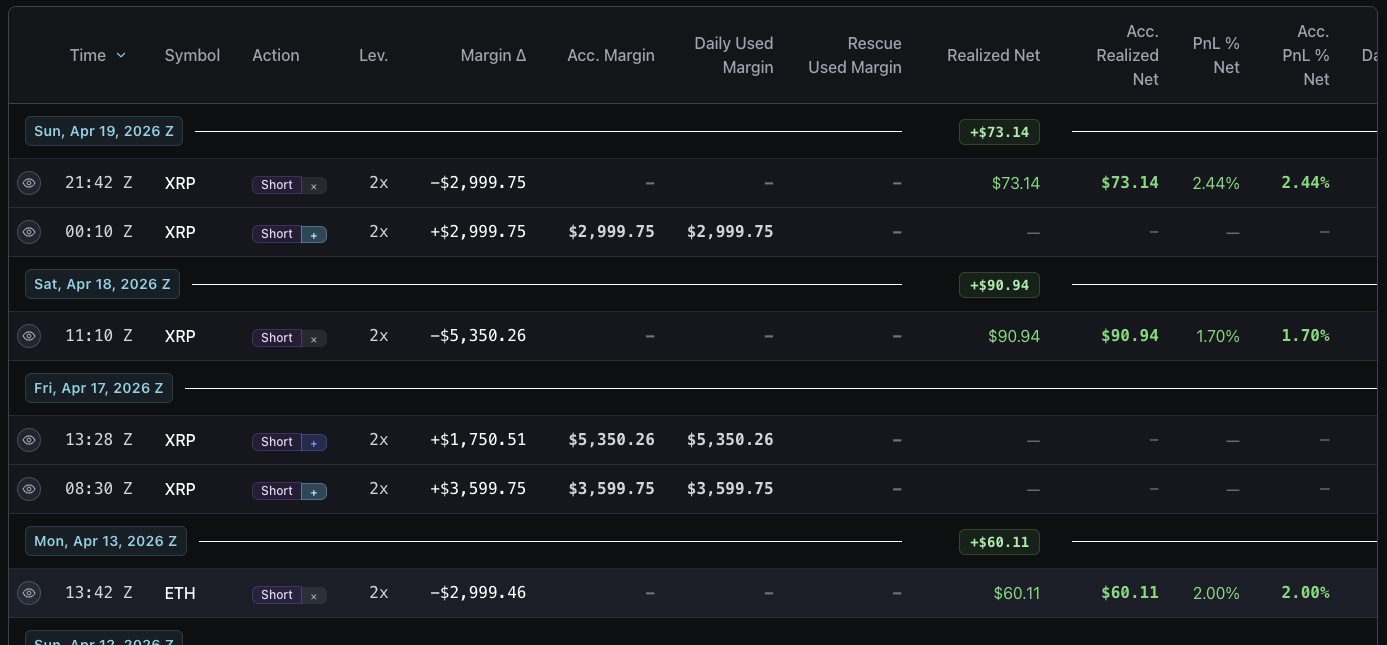1387x645 pixels.
Task: Click the Time column sort chevron
Action: [121, 55]
